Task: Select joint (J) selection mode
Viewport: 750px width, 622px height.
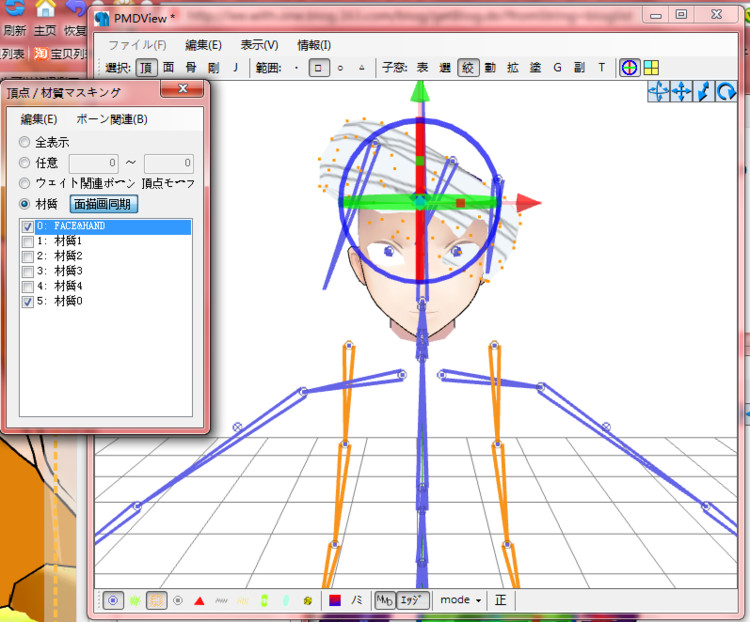Action: click(x=235, y=67)
